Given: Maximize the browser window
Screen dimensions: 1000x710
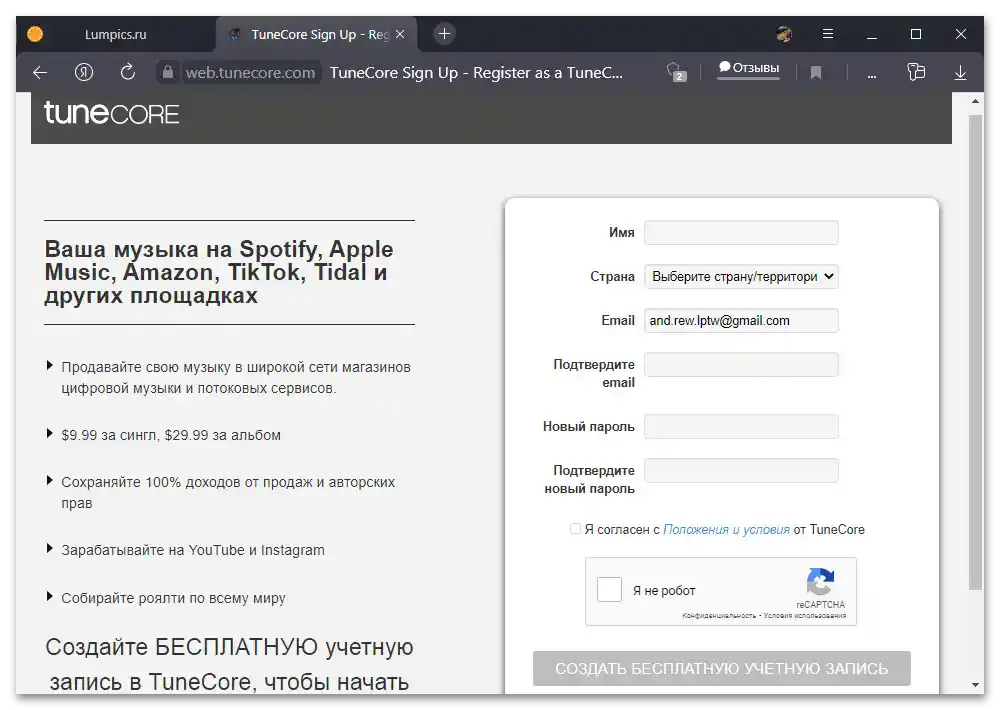Looking at the screenshot, I should [916, 34].
